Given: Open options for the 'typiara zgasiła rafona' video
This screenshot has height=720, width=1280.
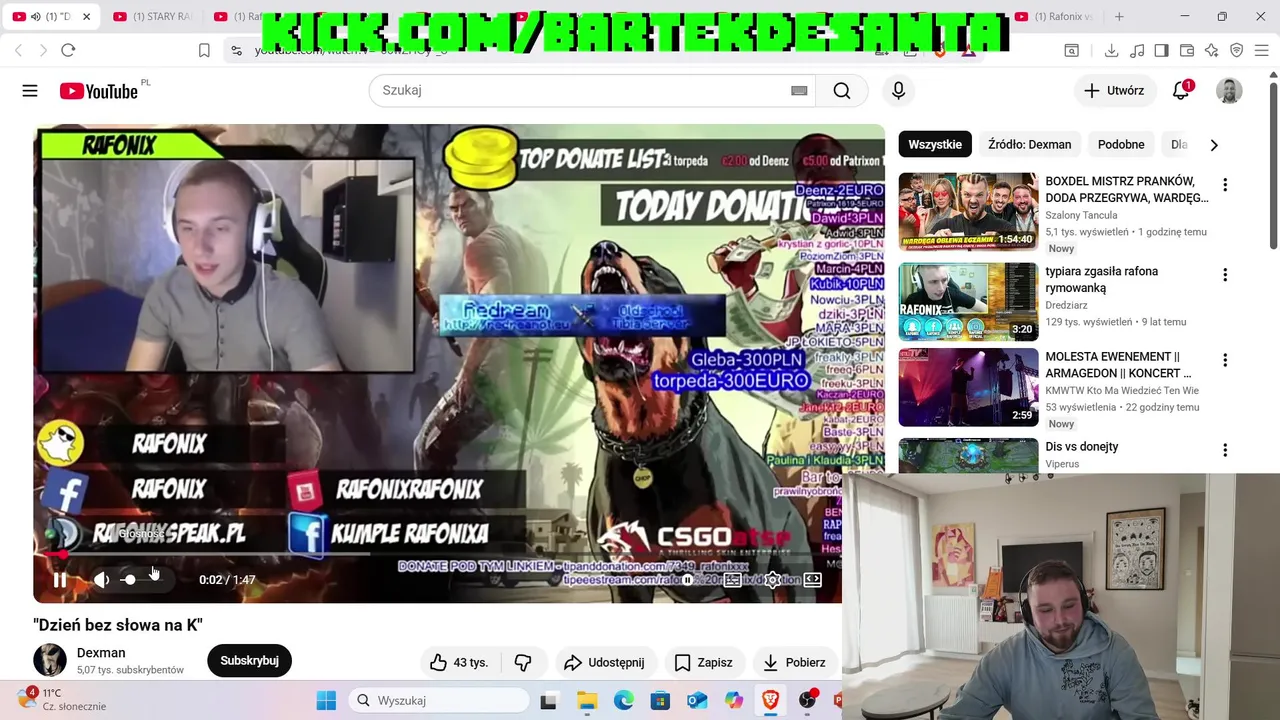Looking at the screenshot, I should 1225,275.
